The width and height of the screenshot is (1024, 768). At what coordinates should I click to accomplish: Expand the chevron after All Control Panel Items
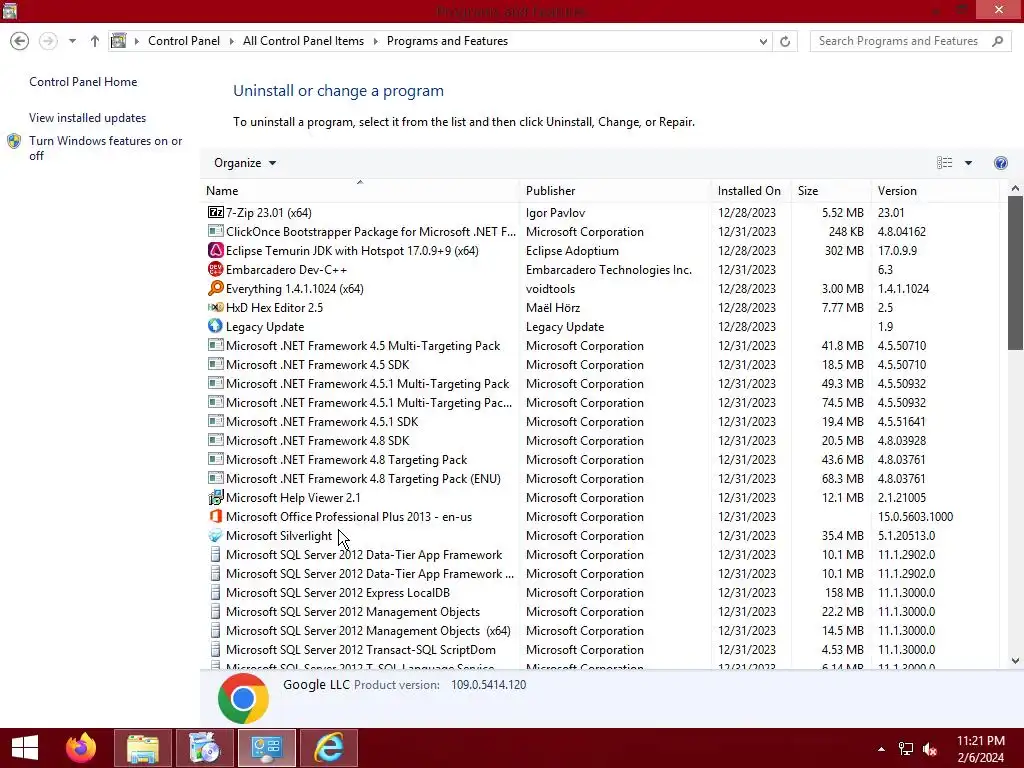click(376, 41)
